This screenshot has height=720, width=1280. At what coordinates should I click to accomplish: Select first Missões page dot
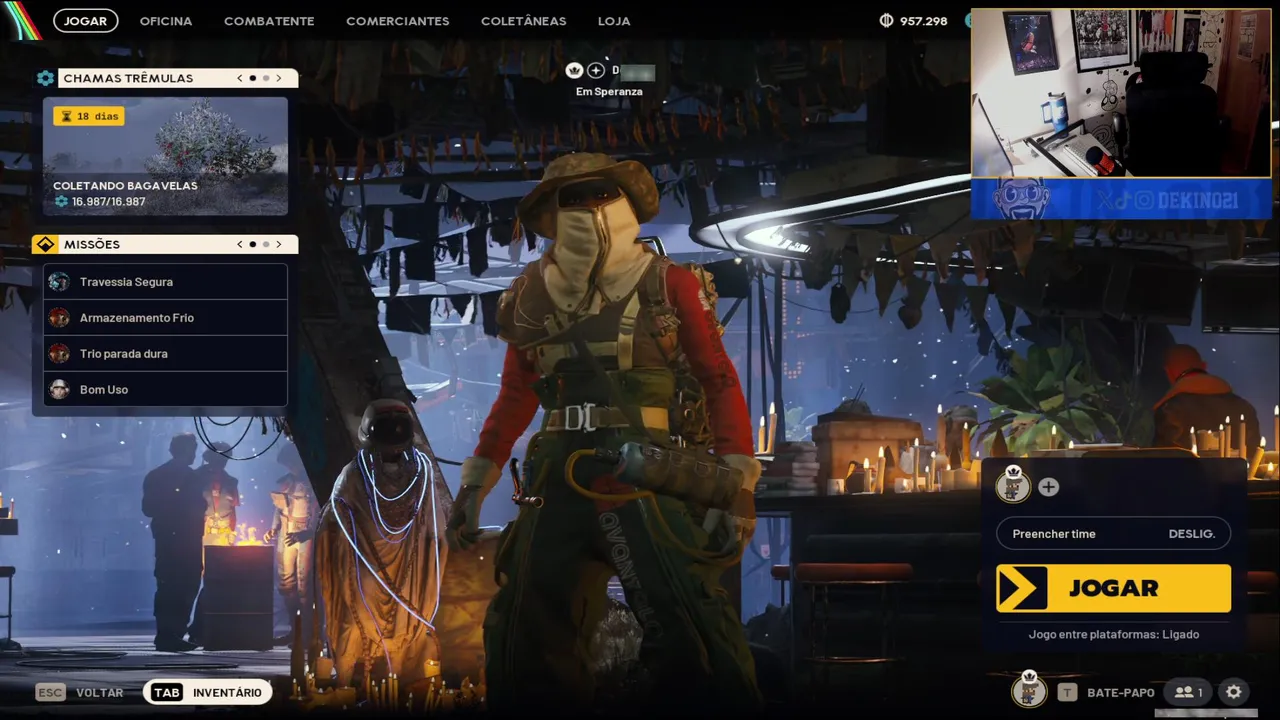pos(252,244)
